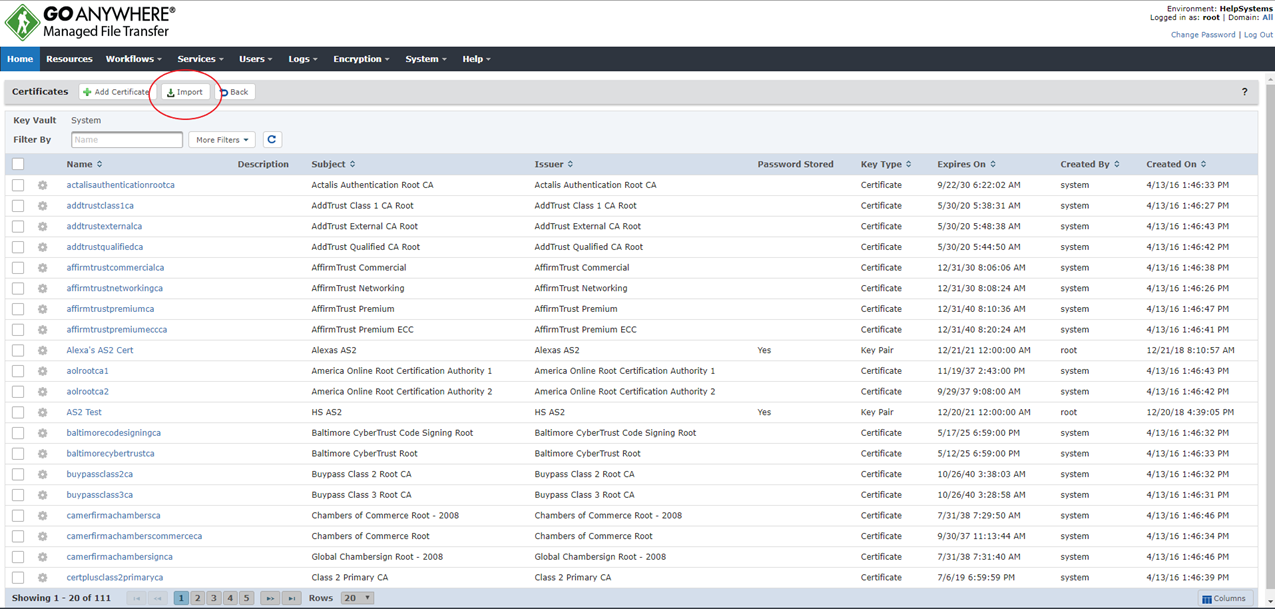Click the Add Certificate button
Image resolution: width=1275 pixels, height=609 pixels.
pos(116,92)
